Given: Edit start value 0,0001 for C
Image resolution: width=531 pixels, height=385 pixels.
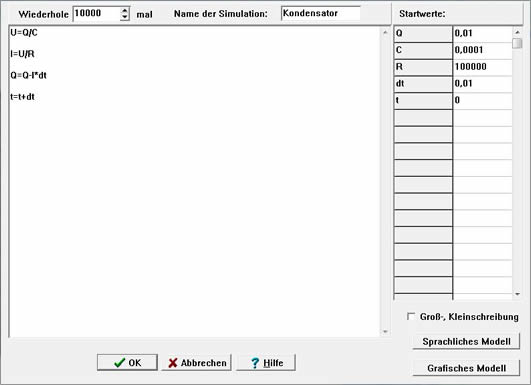Looking at the screenshot, I should (x=483, y=50).
